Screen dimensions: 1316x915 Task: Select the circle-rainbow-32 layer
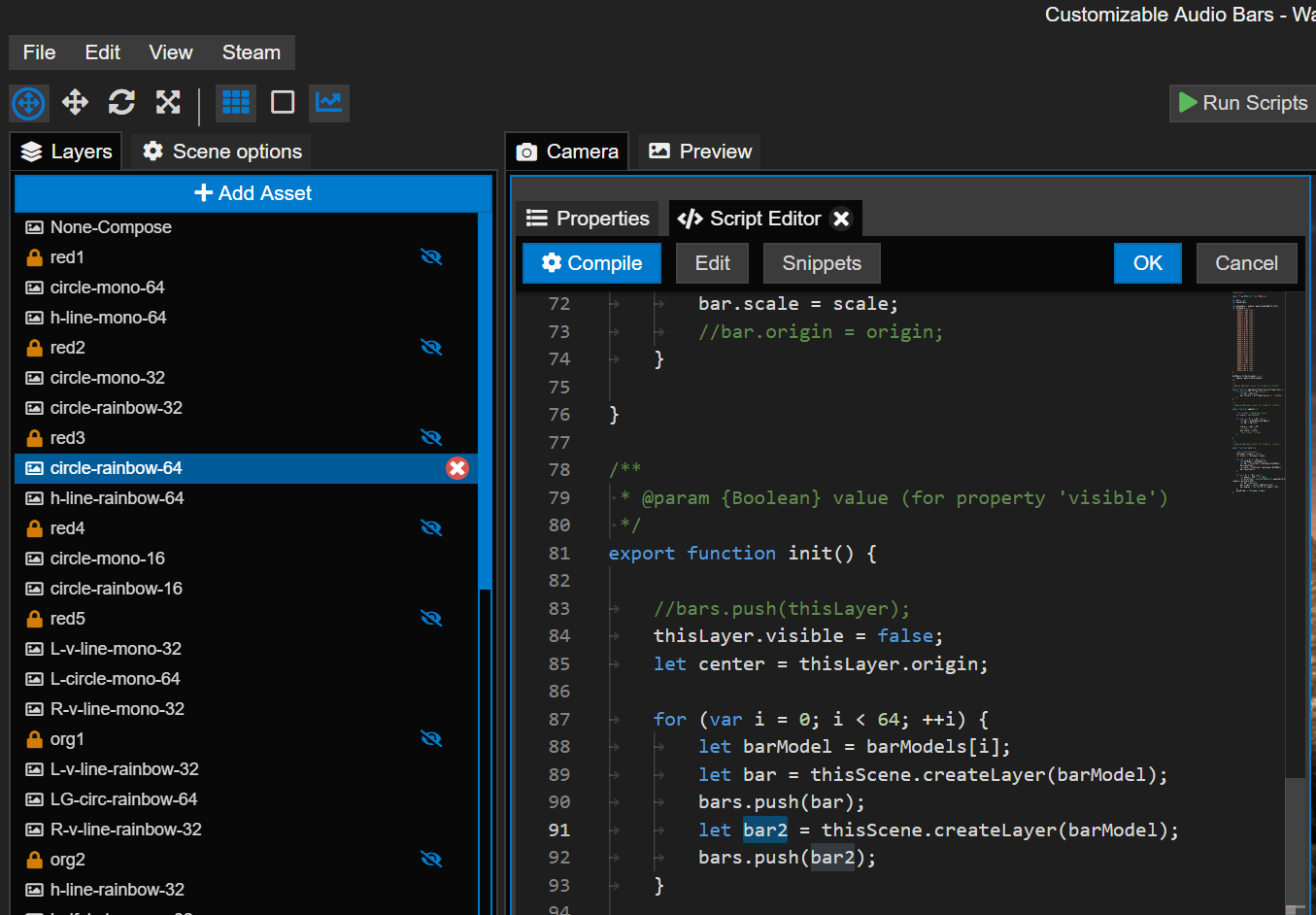click(x=247, y=408)
